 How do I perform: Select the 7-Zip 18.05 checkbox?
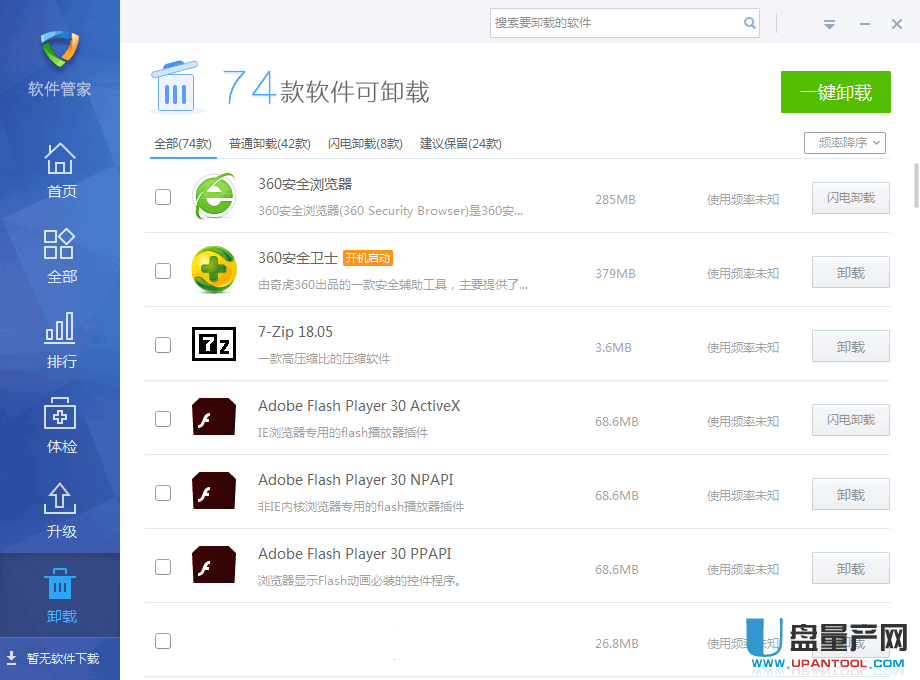click(163, 345)
